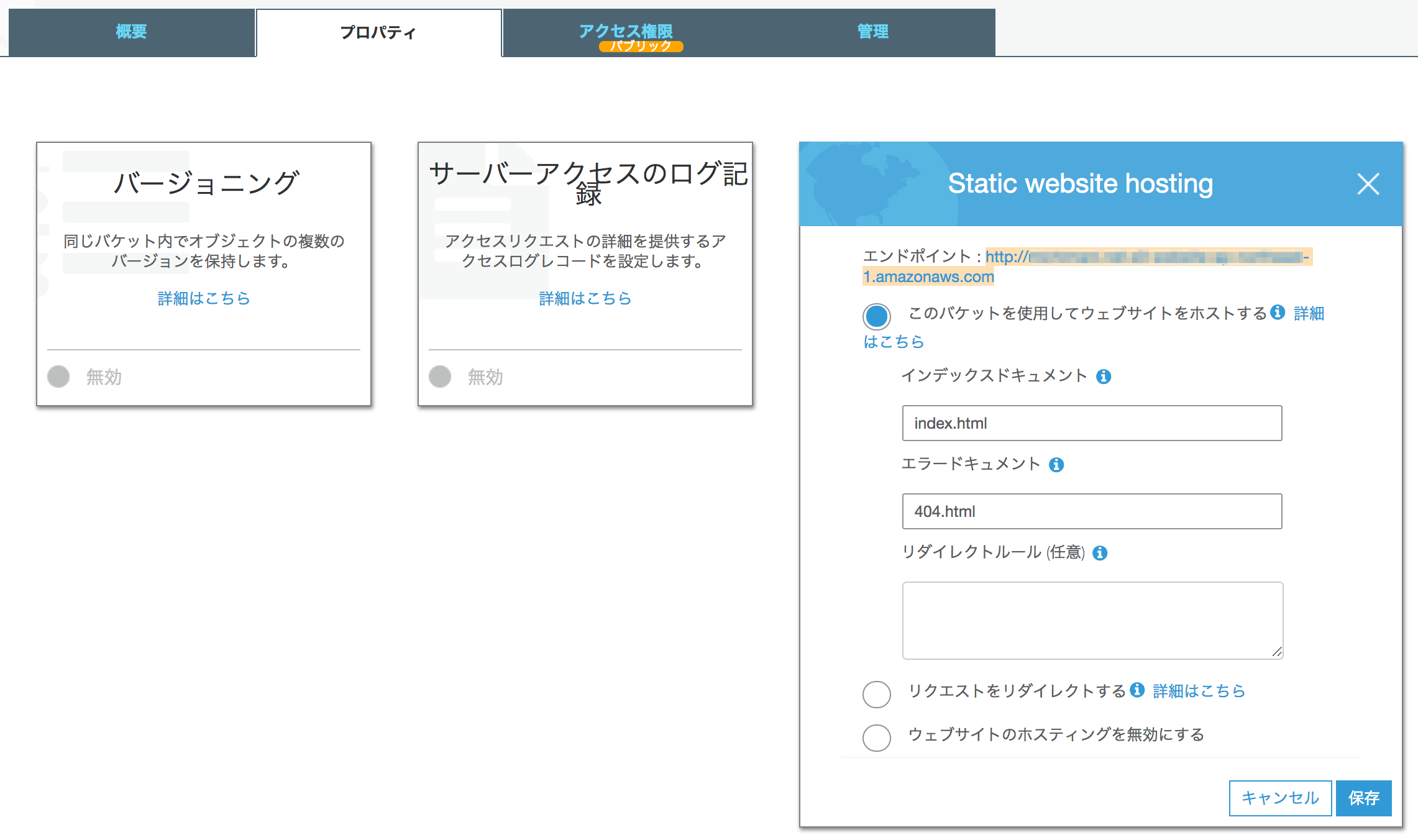Click the info icon beside リクエストをリダイレクトする
Image resolution: width=1418 pixels, height=840 pixels.
(1138, 690)
